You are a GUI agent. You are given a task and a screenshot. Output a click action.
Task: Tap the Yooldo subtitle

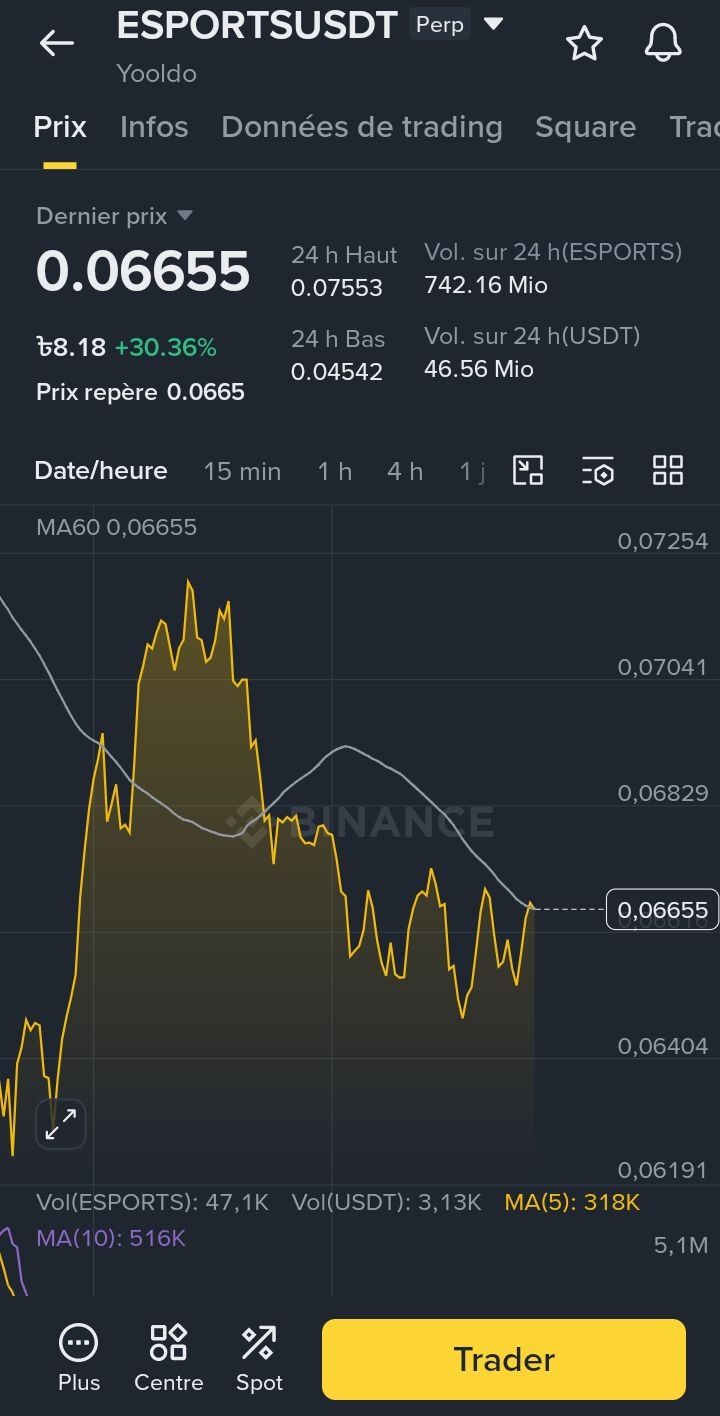pyautogui.click(x=156, y=74)
